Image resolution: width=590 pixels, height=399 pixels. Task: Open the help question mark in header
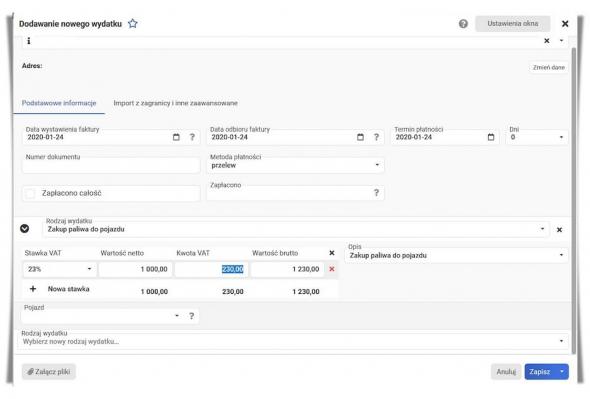463,24
